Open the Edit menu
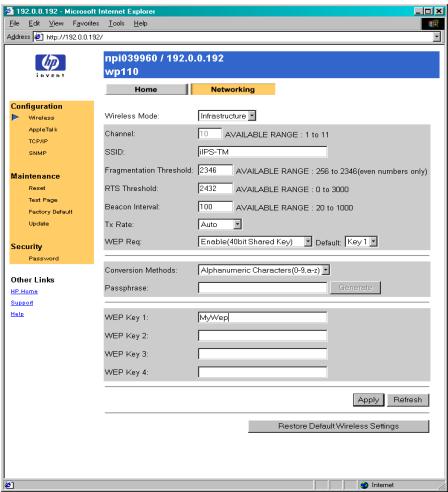Image resolution: width=448 pixels, height=492 pixels. pyautogui.click(x=34, y=24)
